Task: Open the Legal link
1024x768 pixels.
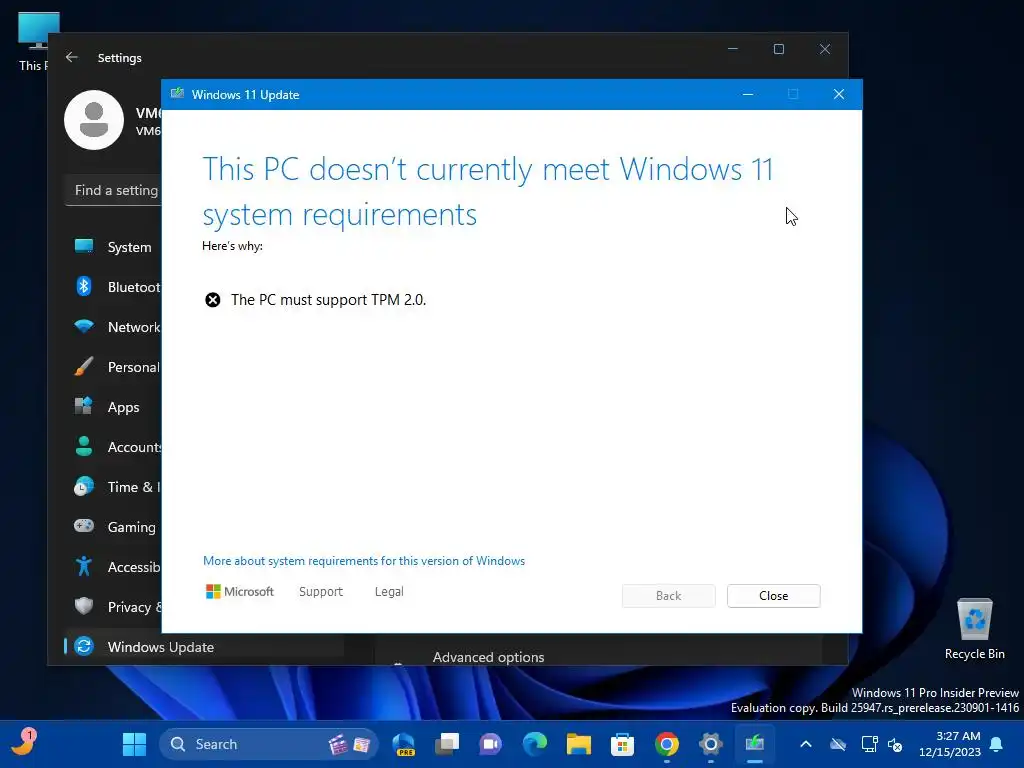Action: [389, 592]
